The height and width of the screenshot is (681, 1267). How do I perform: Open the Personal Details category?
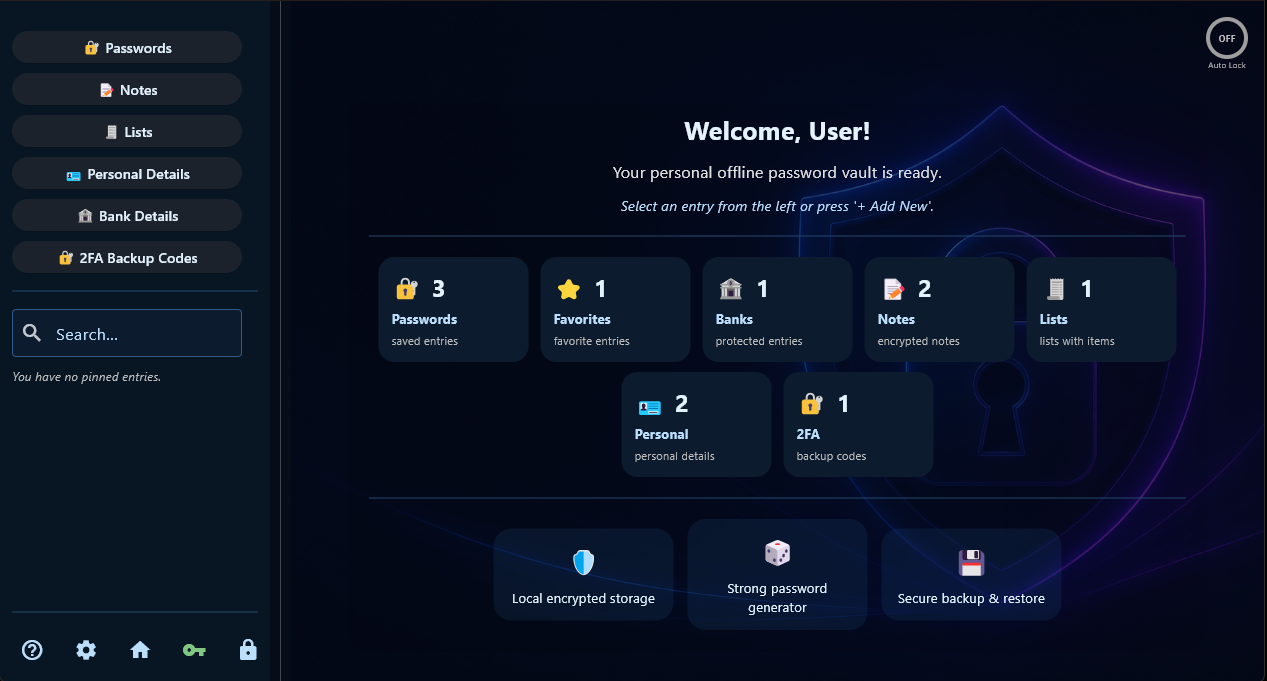(127, 173)
